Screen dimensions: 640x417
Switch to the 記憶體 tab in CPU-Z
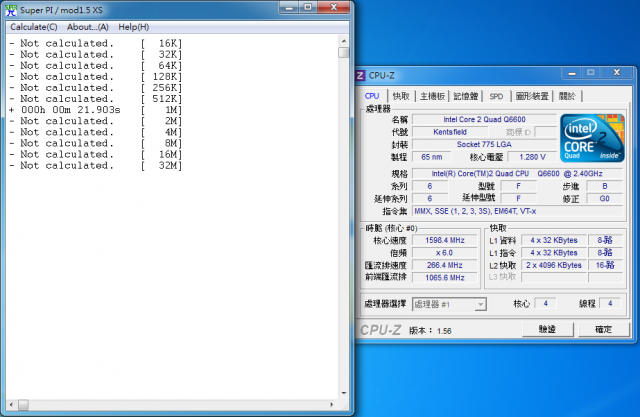pos(466,96)
